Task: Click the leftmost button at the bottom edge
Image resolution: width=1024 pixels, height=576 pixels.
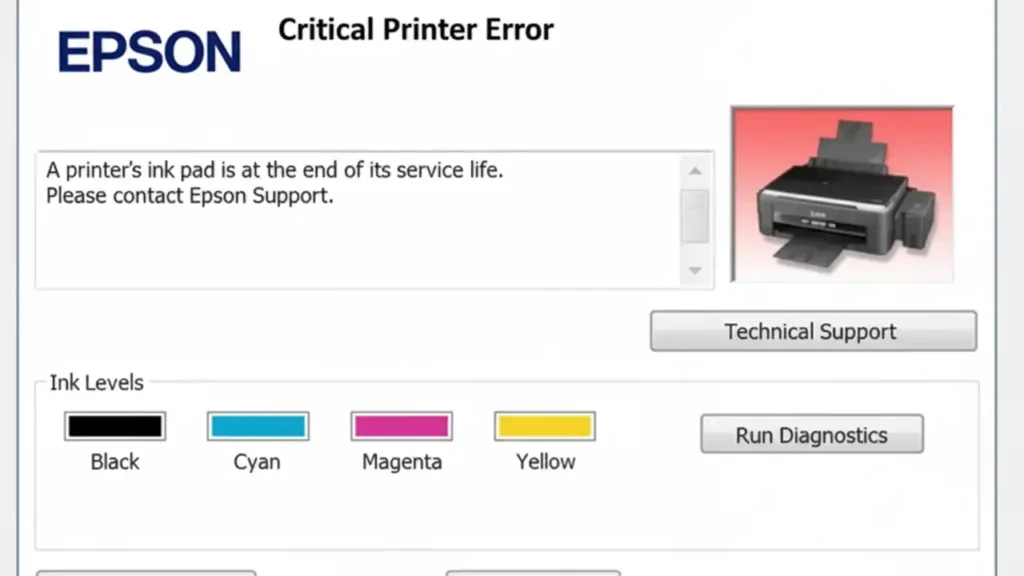Action: [x=145, y=573]
